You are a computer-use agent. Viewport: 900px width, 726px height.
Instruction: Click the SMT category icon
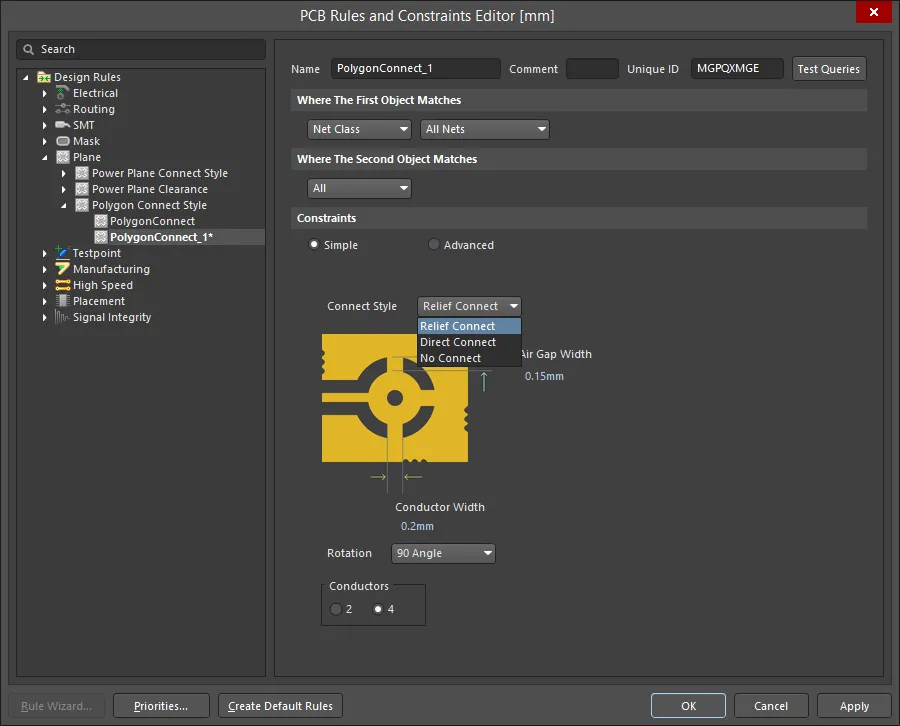click(63, 125)
